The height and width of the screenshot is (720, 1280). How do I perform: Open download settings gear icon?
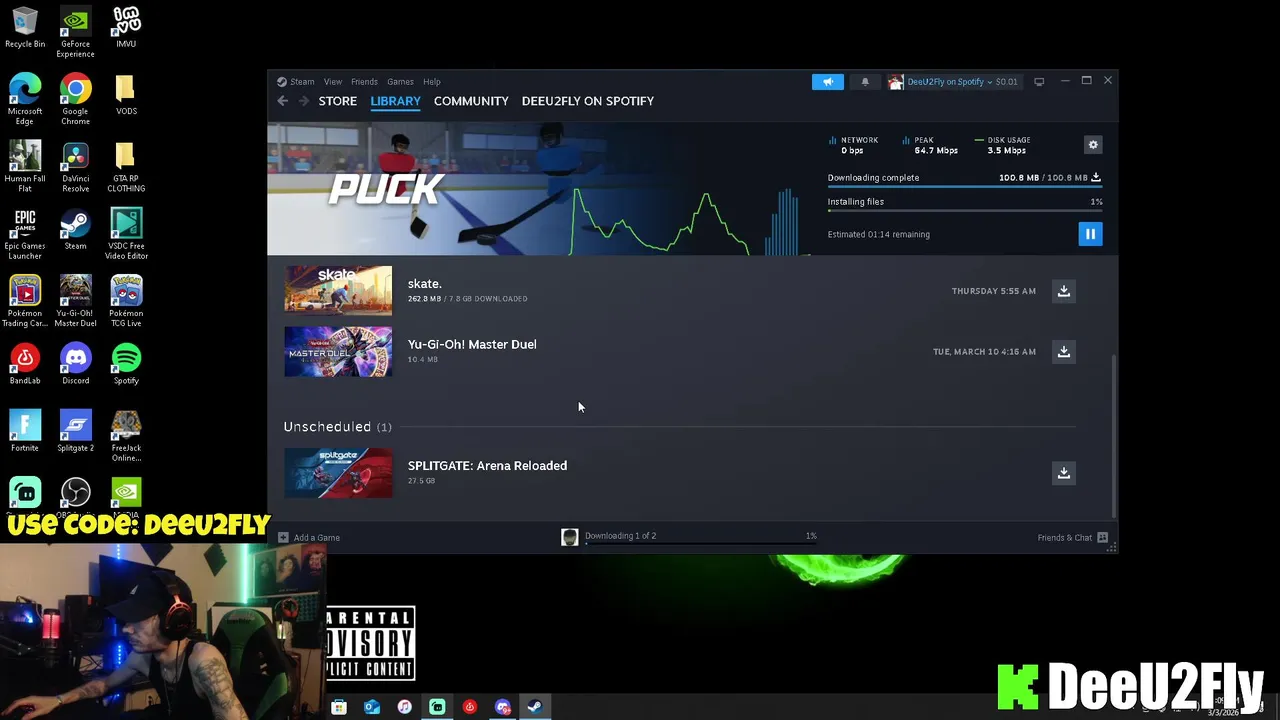(x=1093, y=145)
